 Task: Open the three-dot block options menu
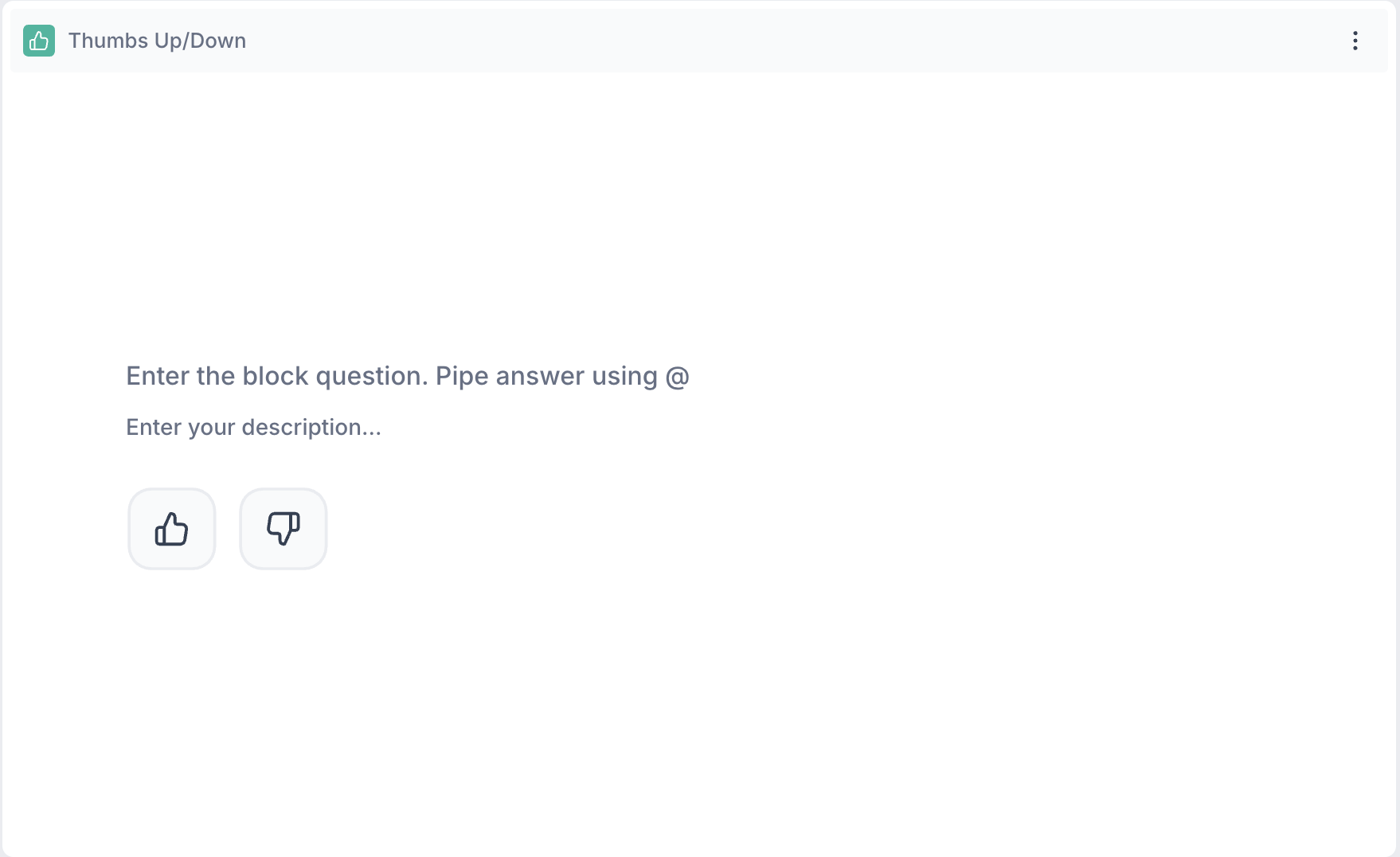(1355, 41)
